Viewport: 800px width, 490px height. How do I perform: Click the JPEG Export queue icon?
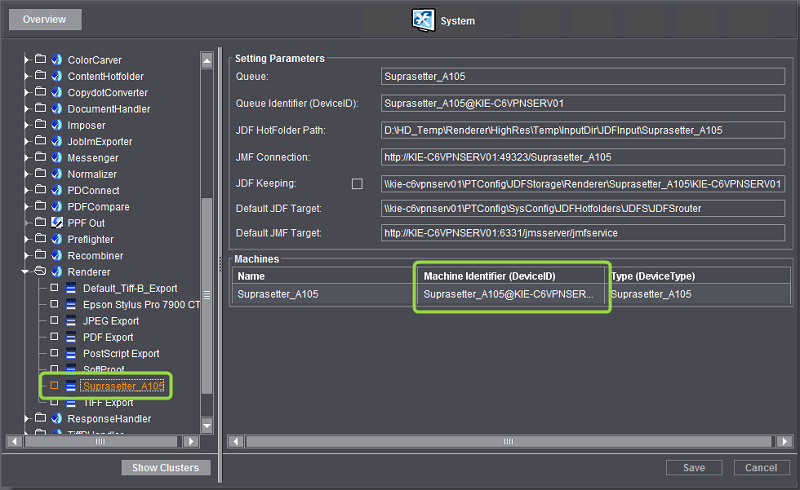71,321
